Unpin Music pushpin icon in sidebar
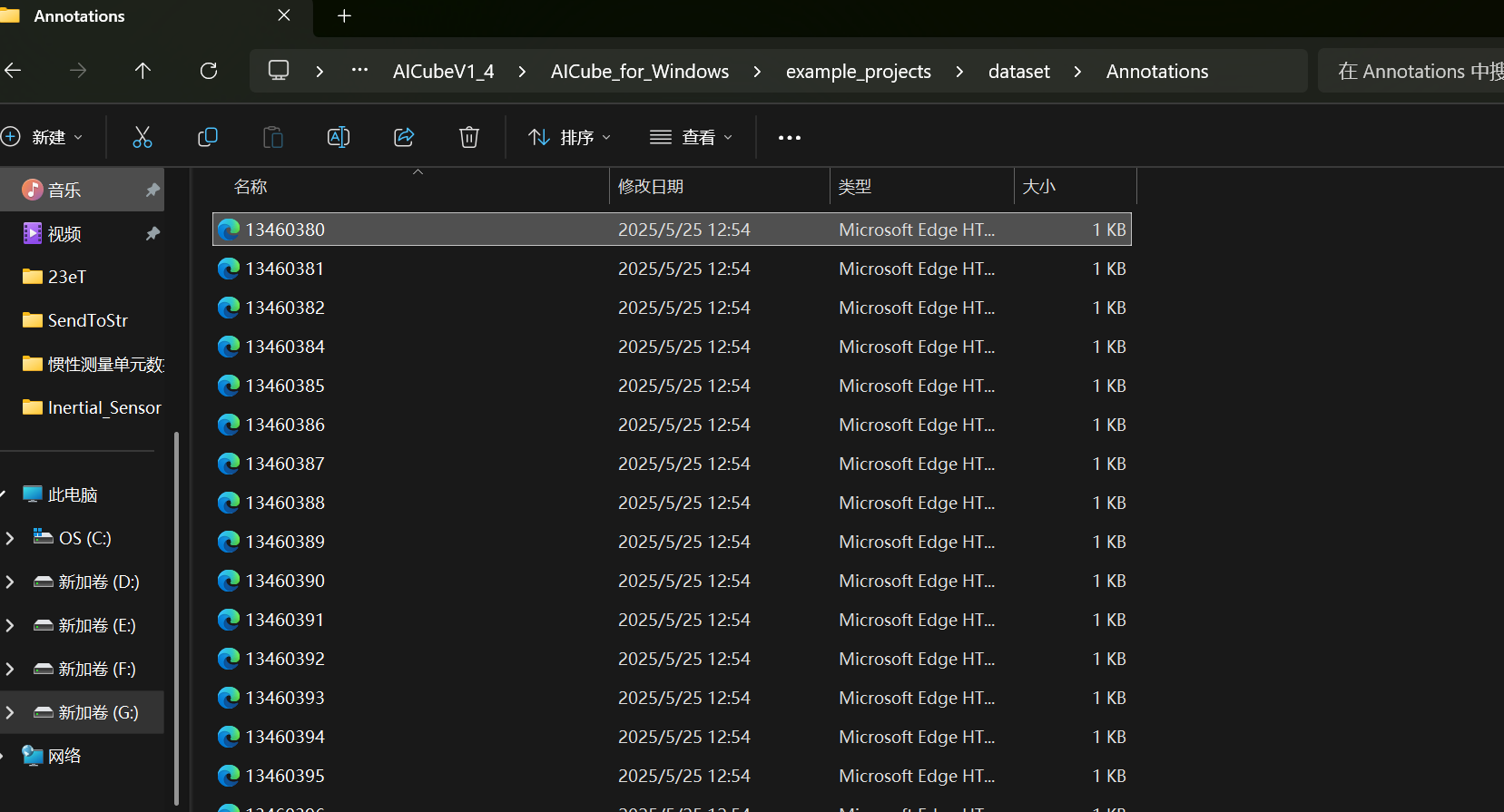The height and width of the screenshot is (812, 1504). [x=152, y=190]
